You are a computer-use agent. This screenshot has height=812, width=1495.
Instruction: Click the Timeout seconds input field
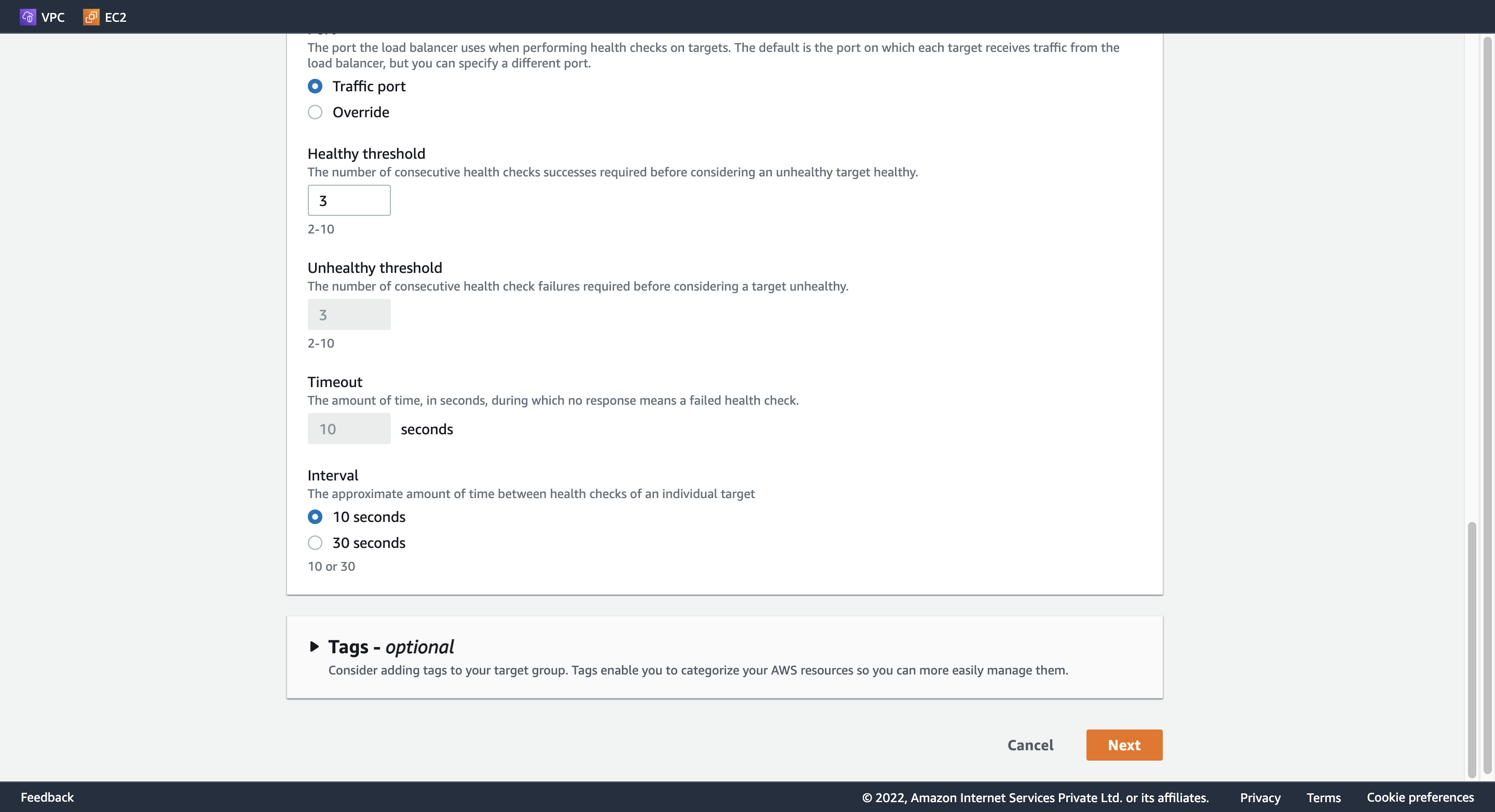click(x=349, y=428)
